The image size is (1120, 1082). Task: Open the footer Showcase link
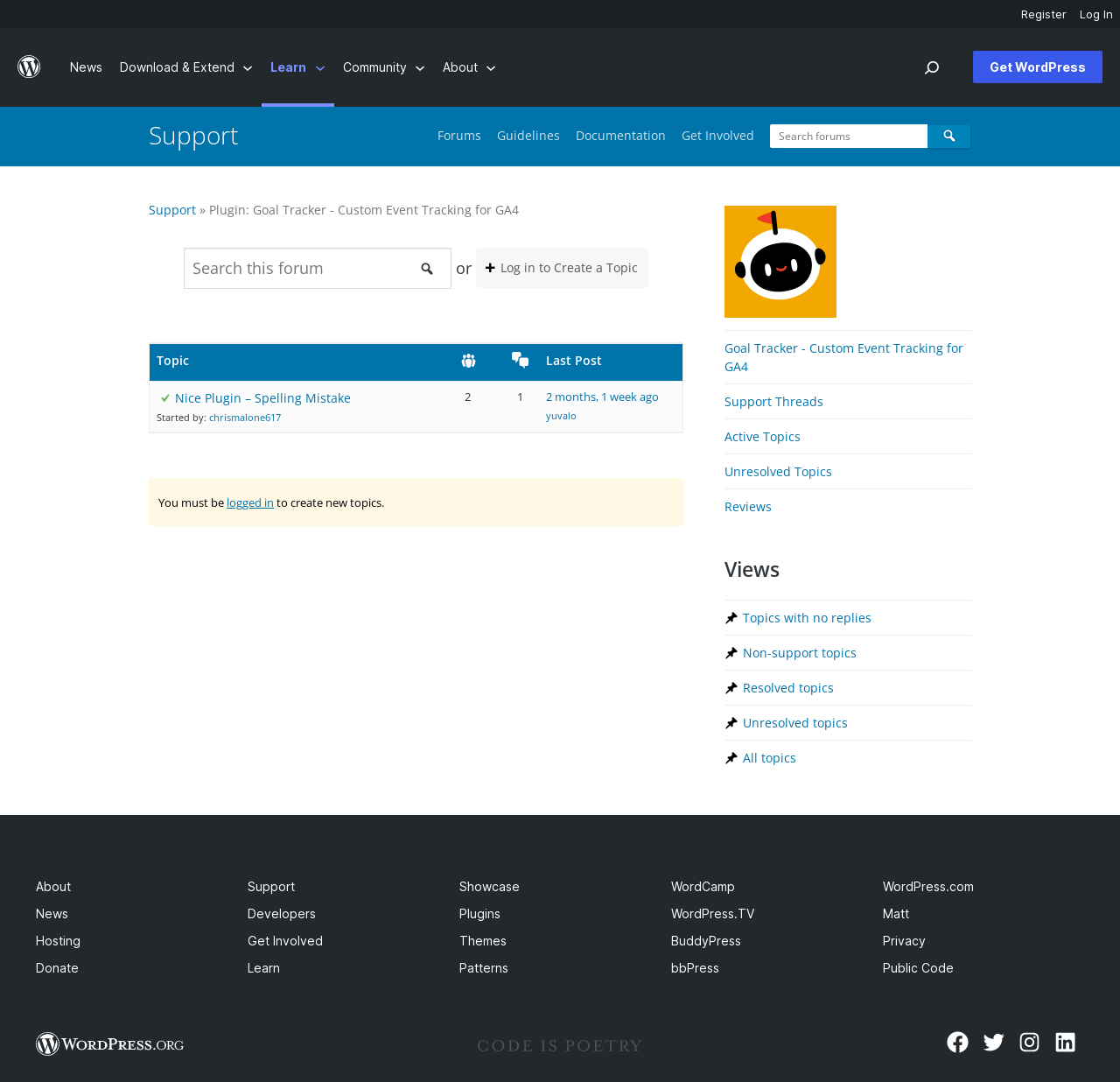pyautogui.click(x=489, y=887)
